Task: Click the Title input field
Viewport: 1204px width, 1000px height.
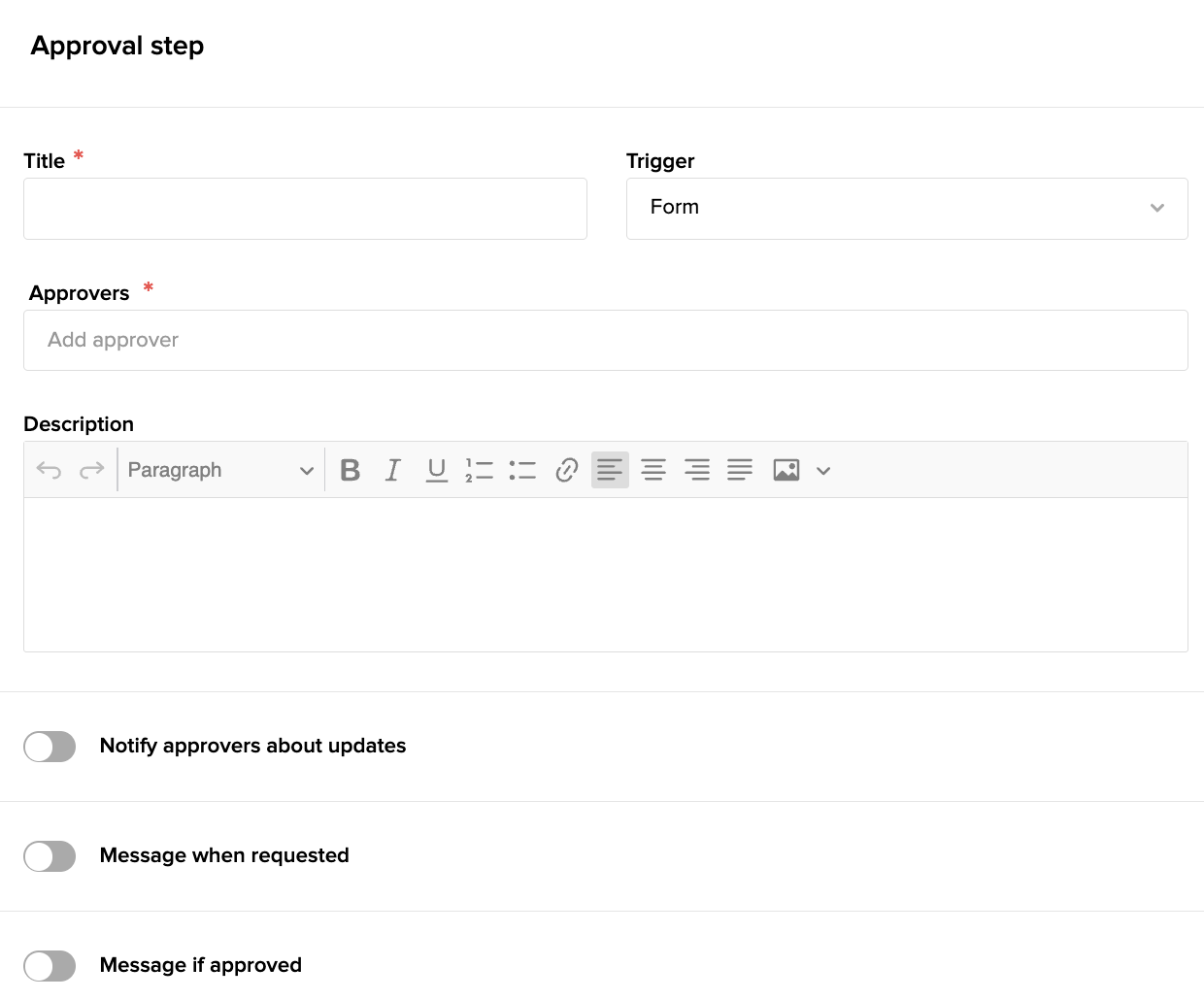Action: tap(305, 209)
